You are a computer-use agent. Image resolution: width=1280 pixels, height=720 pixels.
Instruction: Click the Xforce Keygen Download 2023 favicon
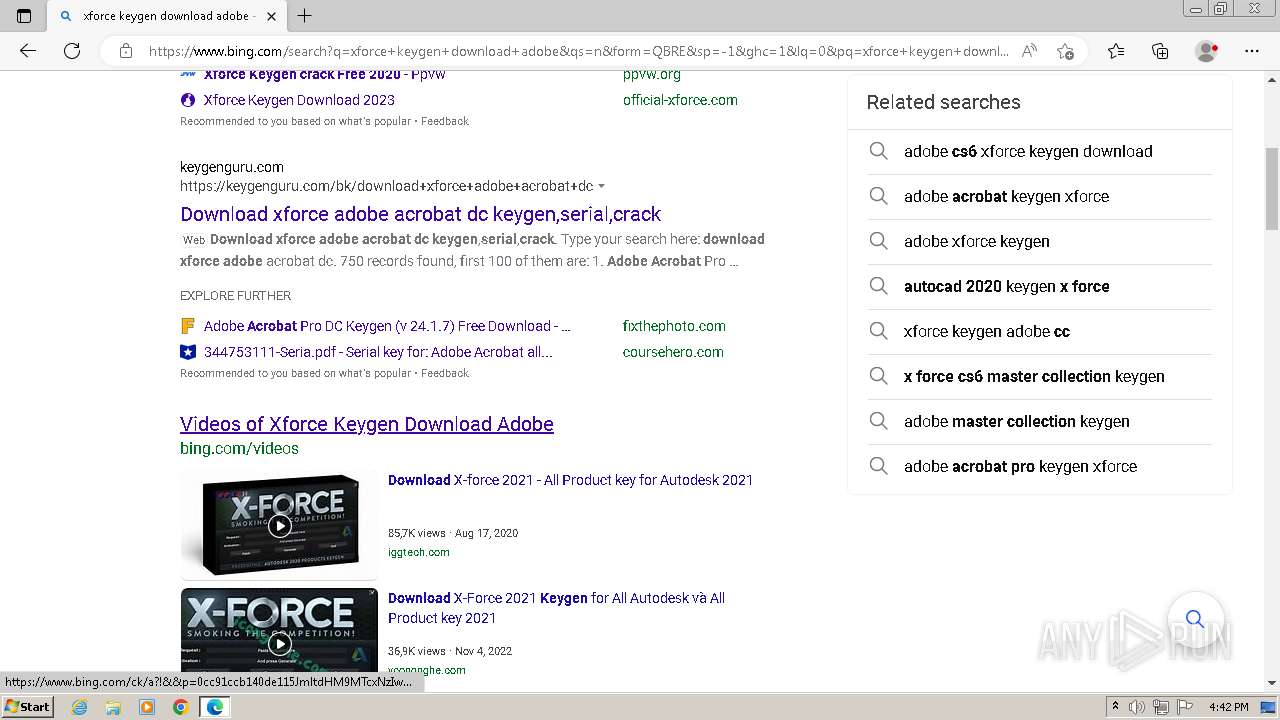coord(187,100)
